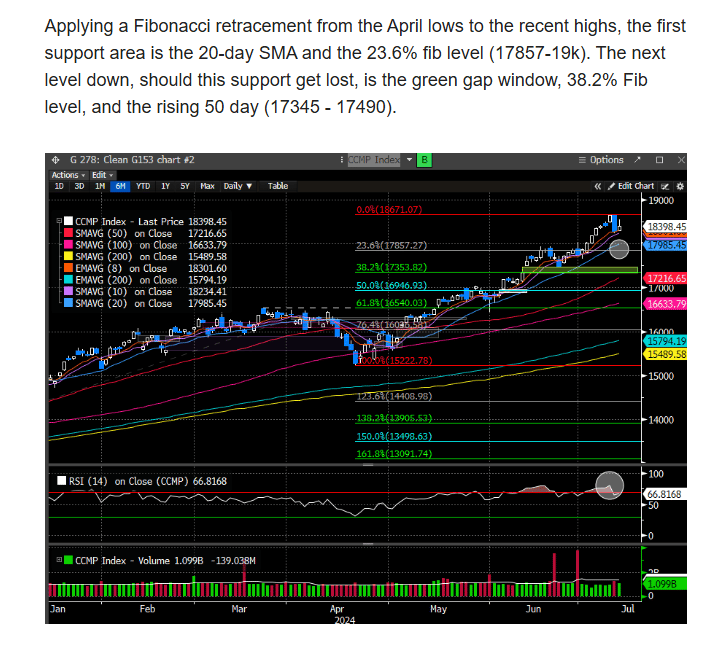Click the magenta SMAVG (100) legend swatch

tap(68, 245)
